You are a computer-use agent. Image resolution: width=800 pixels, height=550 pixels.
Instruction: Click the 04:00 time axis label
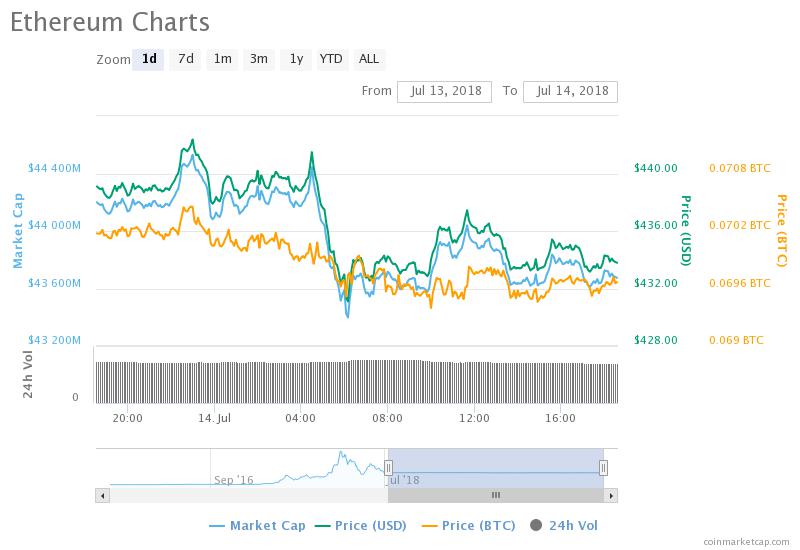(301, 418)
